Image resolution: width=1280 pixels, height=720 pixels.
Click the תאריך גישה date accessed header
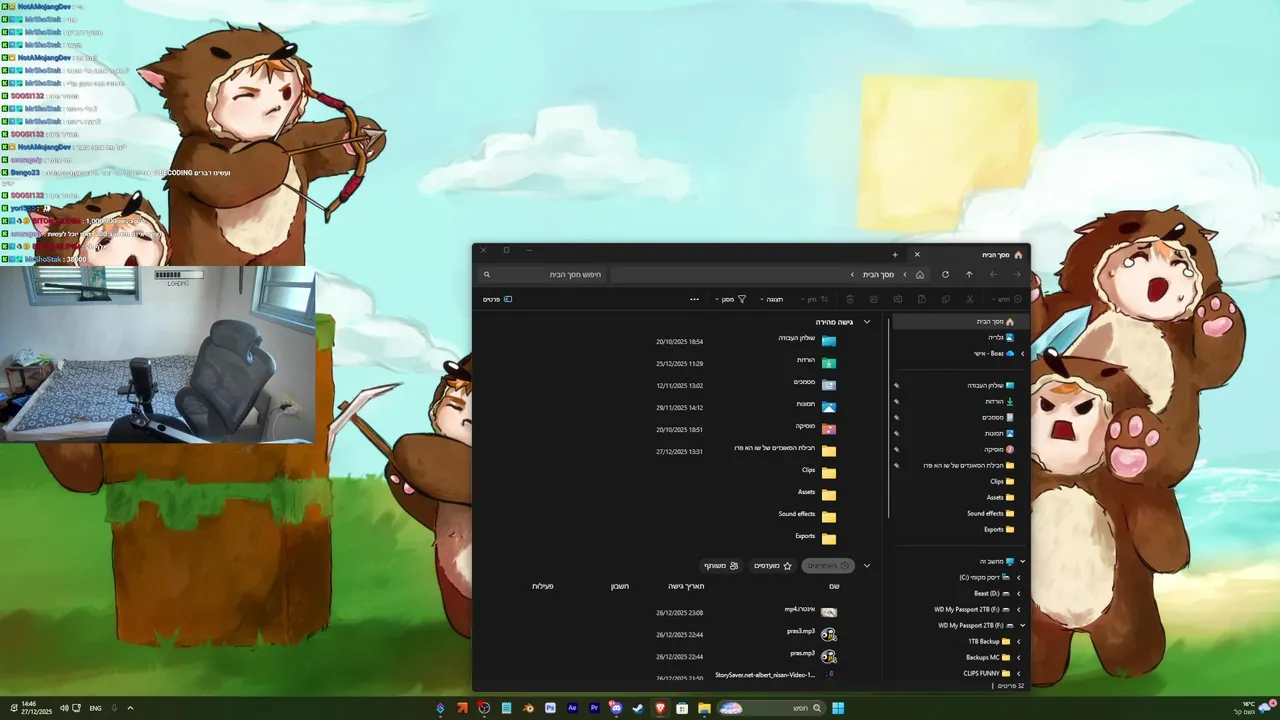[x=686, y=586]
